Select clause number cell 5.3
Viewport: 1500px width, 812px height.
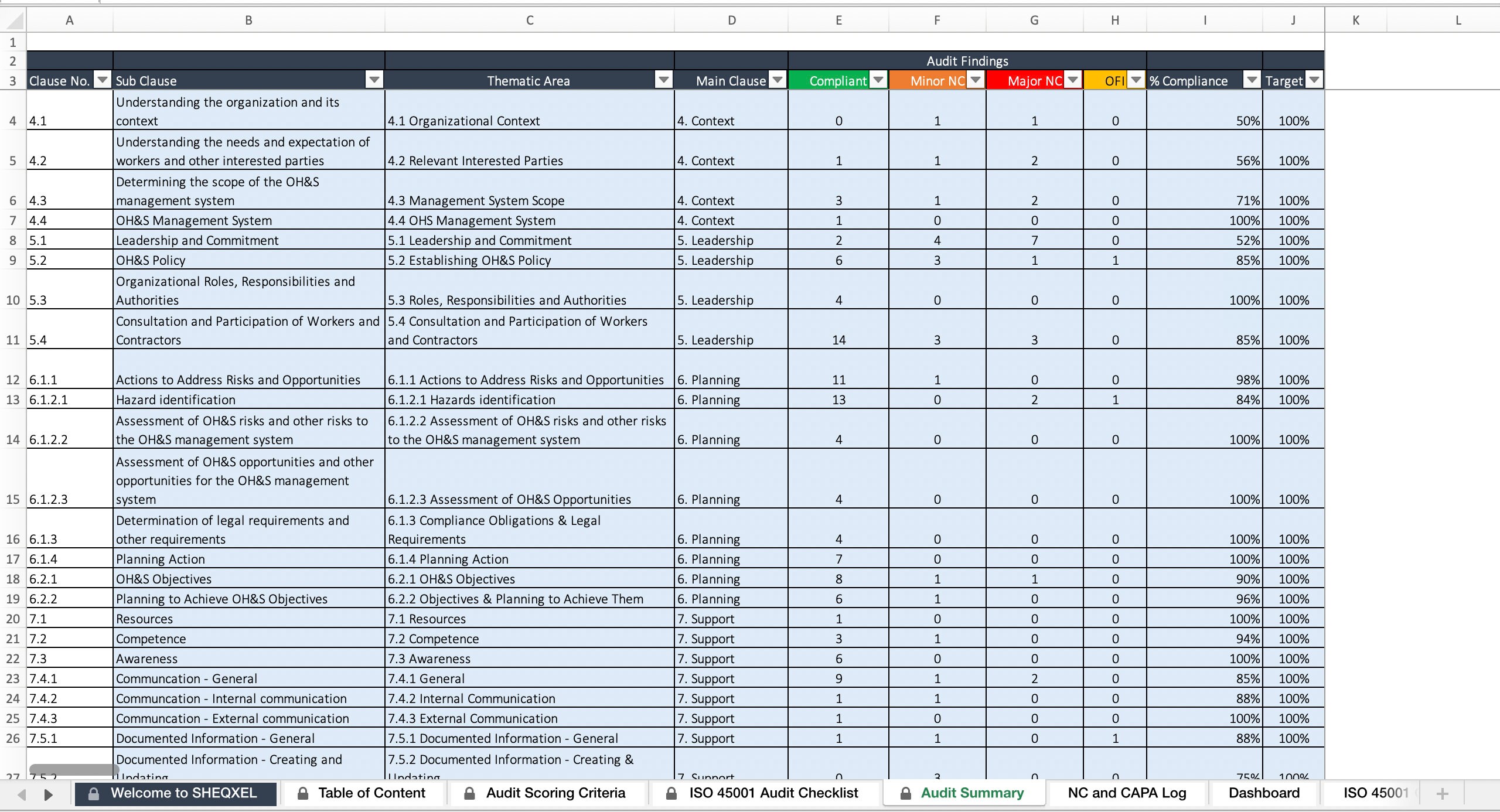(70, 289)
